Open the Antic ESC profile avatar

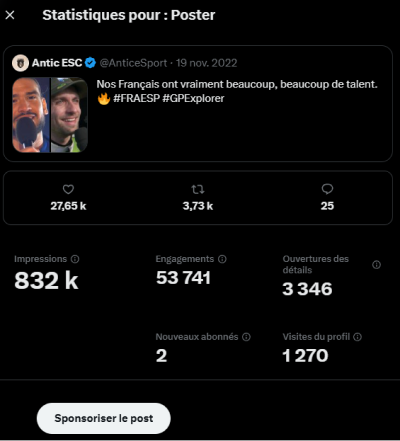[x=21, y=63]
